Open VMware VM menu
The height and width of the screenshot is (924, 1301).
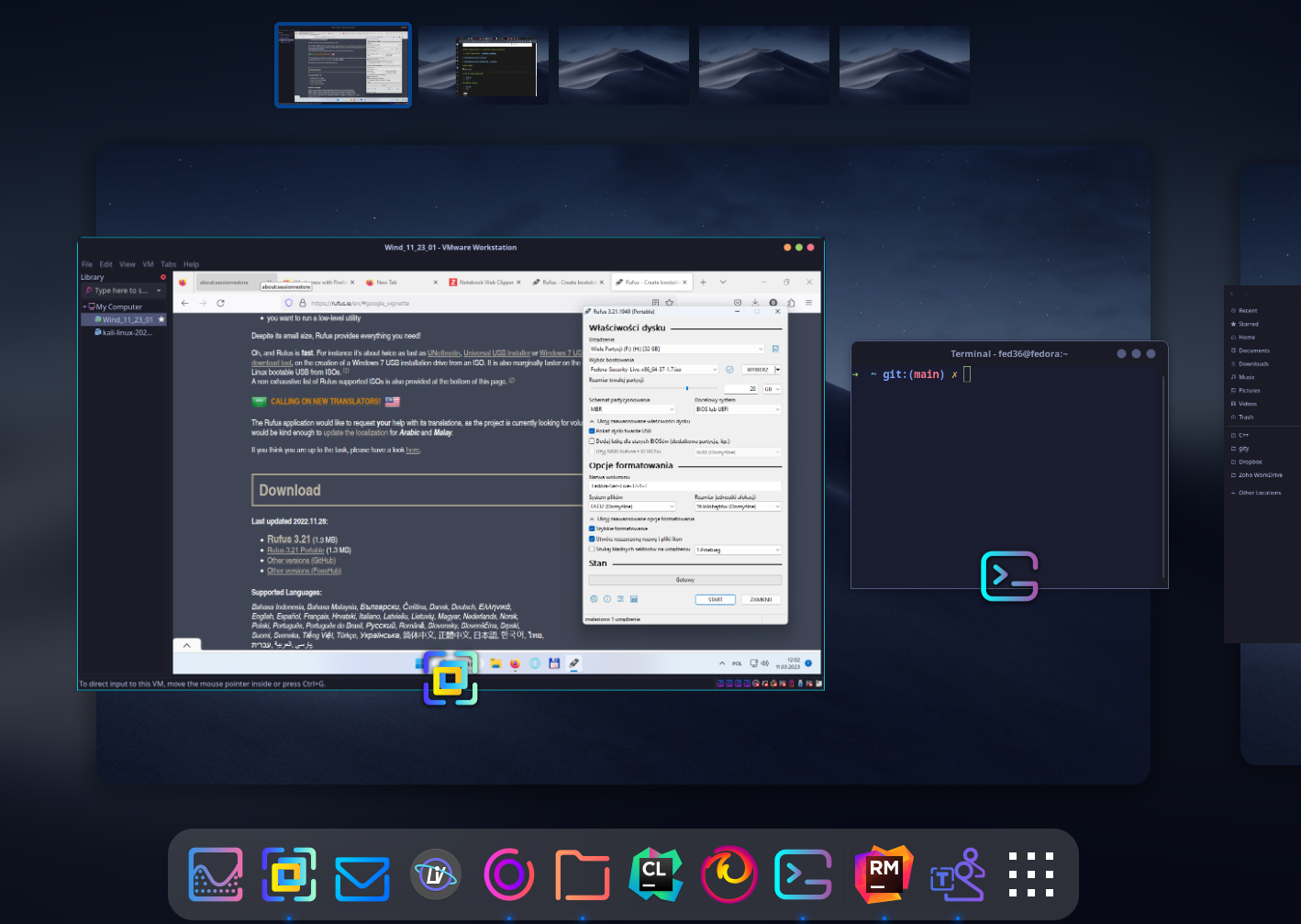pyautogui.click(x=149, y=264)
